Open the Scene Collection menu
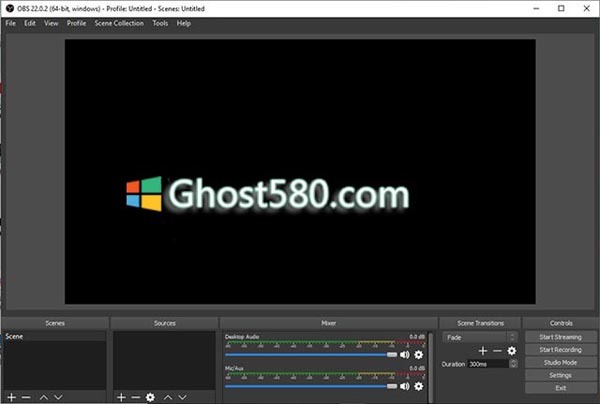 tap(119, 23)
